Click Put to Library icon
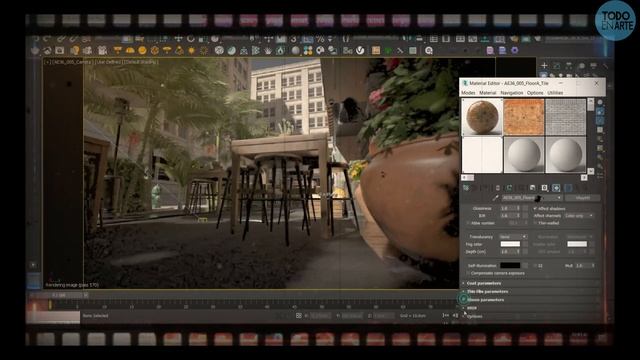The width and height of the screenshot is (640, 360). pyautogui.click(x=532, y=188)
